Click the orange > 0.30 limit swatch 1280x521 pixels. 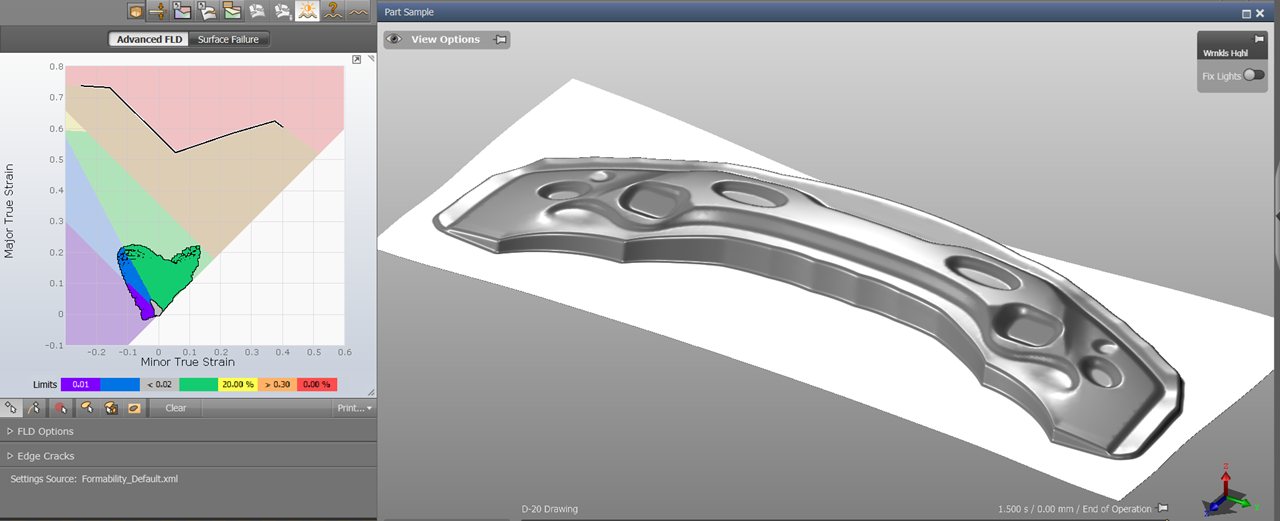pos(278,384)
